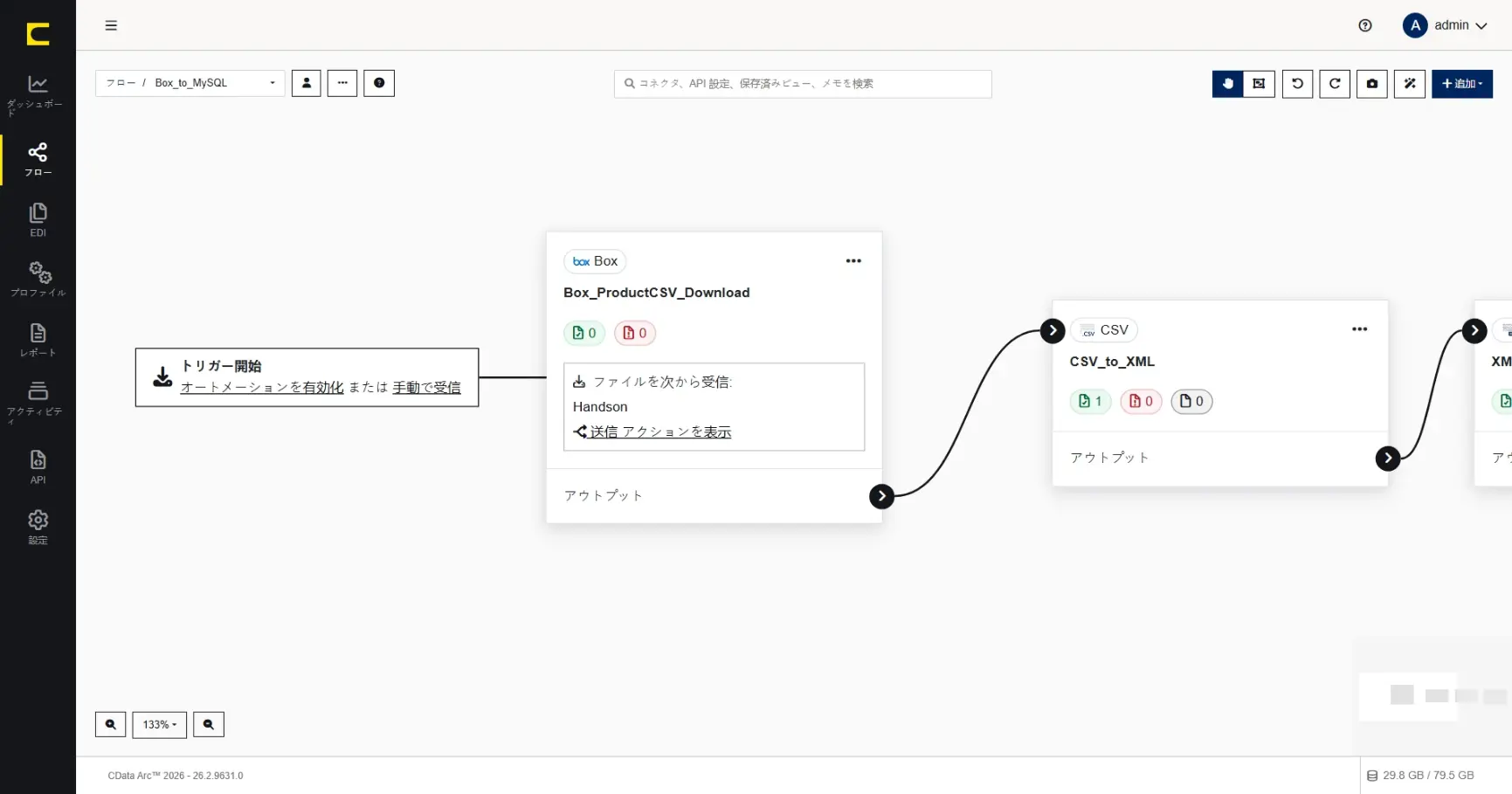Redo the last flow change

1335,84
